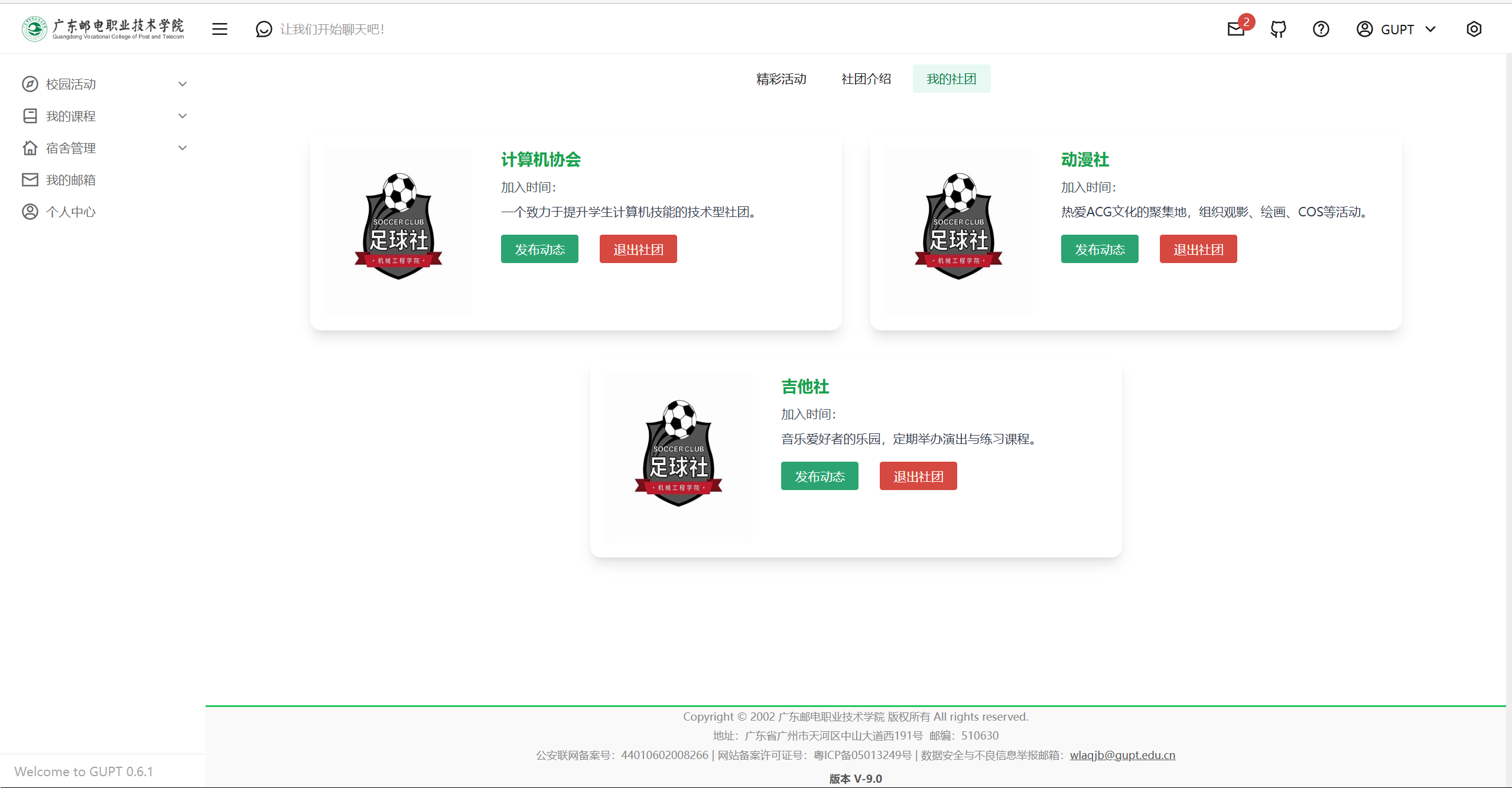Click the wlaqjb@gupt.edu.cn email link
The width and height of the screenshot is (1512, 788).
1122,755
